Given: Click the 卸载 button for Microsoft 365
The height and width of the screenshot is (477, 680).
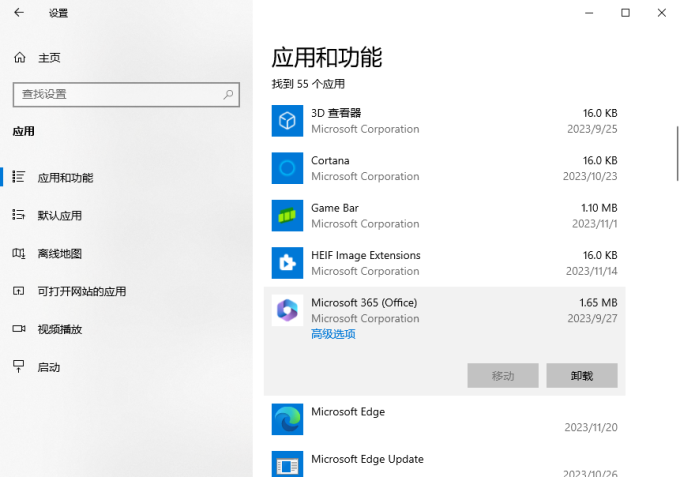Looking at the screenshot, I should point(582,376).
